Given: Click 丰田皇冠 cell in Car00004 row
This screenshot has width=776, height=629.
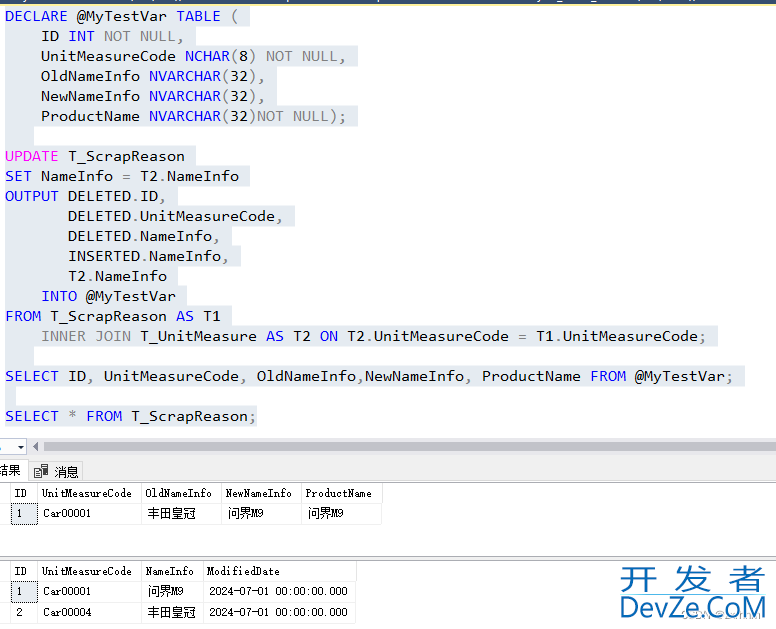Looking at the screenshot, I should [172, 612].
